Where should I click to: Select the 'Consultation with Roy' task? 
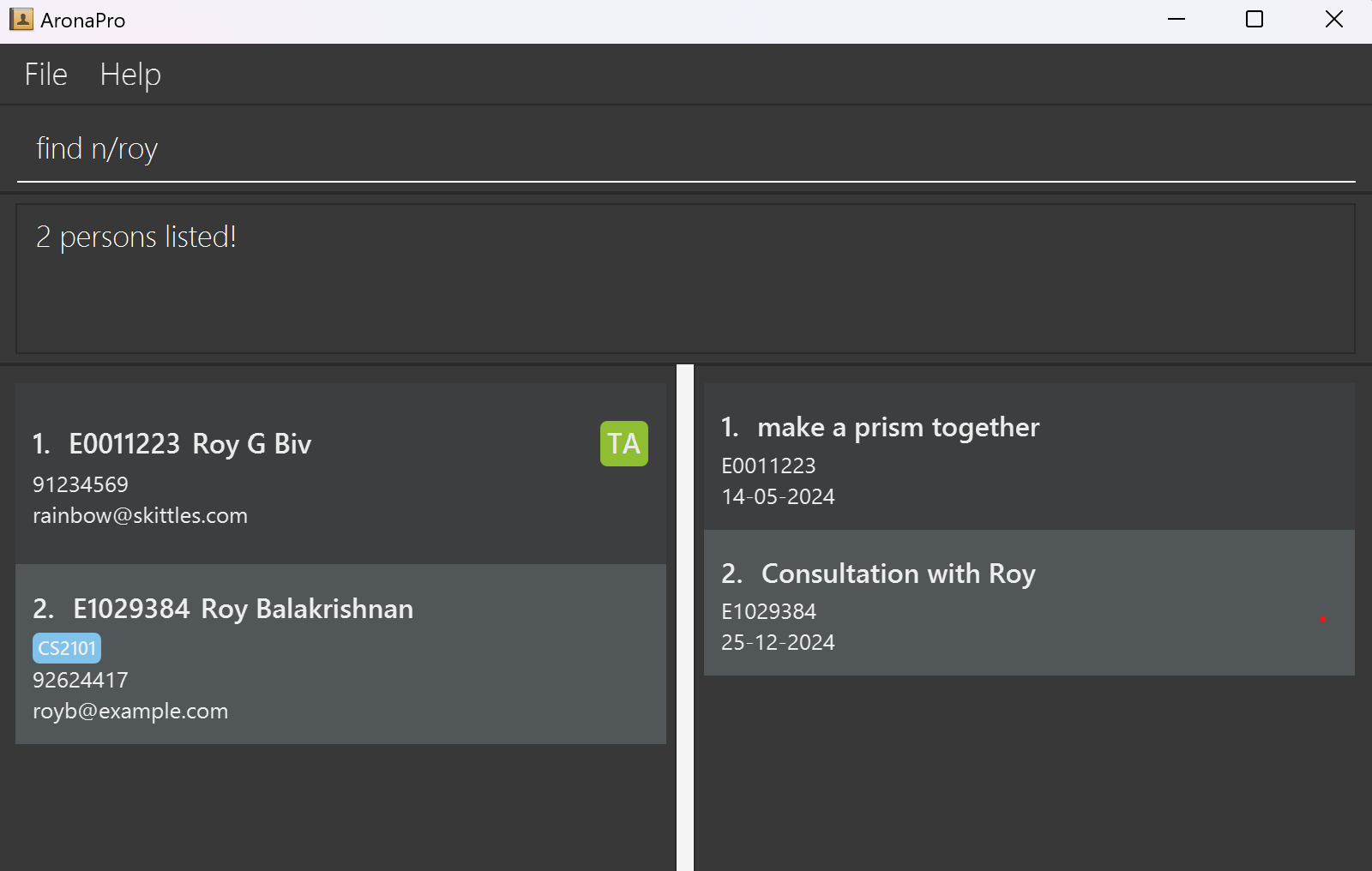[1029, 603]
